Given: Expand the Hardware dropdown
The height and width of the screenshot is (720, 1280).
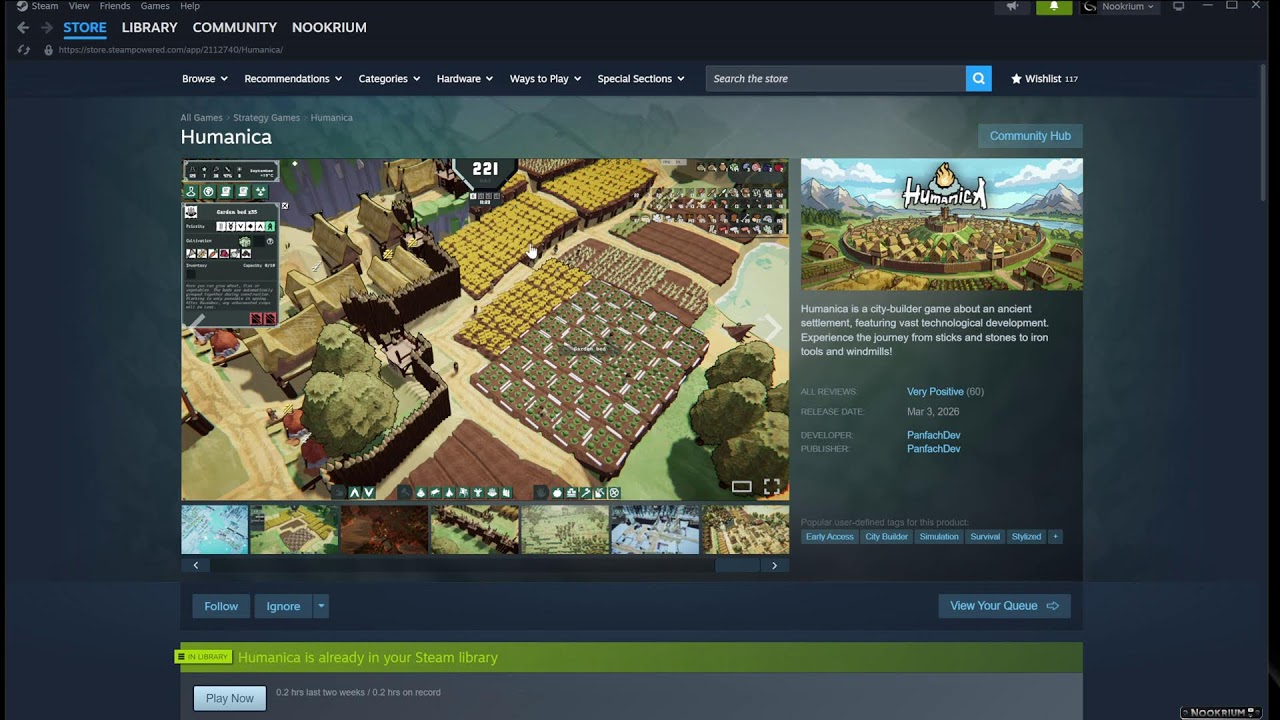Looking at the screenshot, I should tap(465, 79).
